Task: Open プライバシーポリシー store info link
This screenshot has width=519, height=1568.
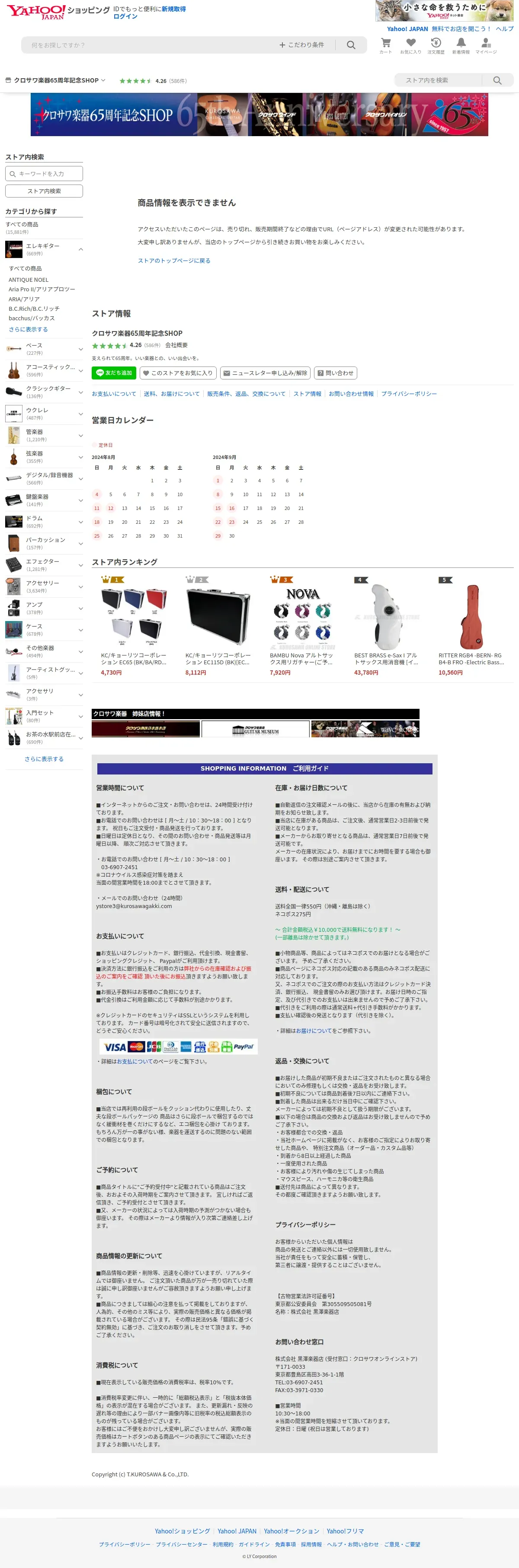Action: point(409,394)
